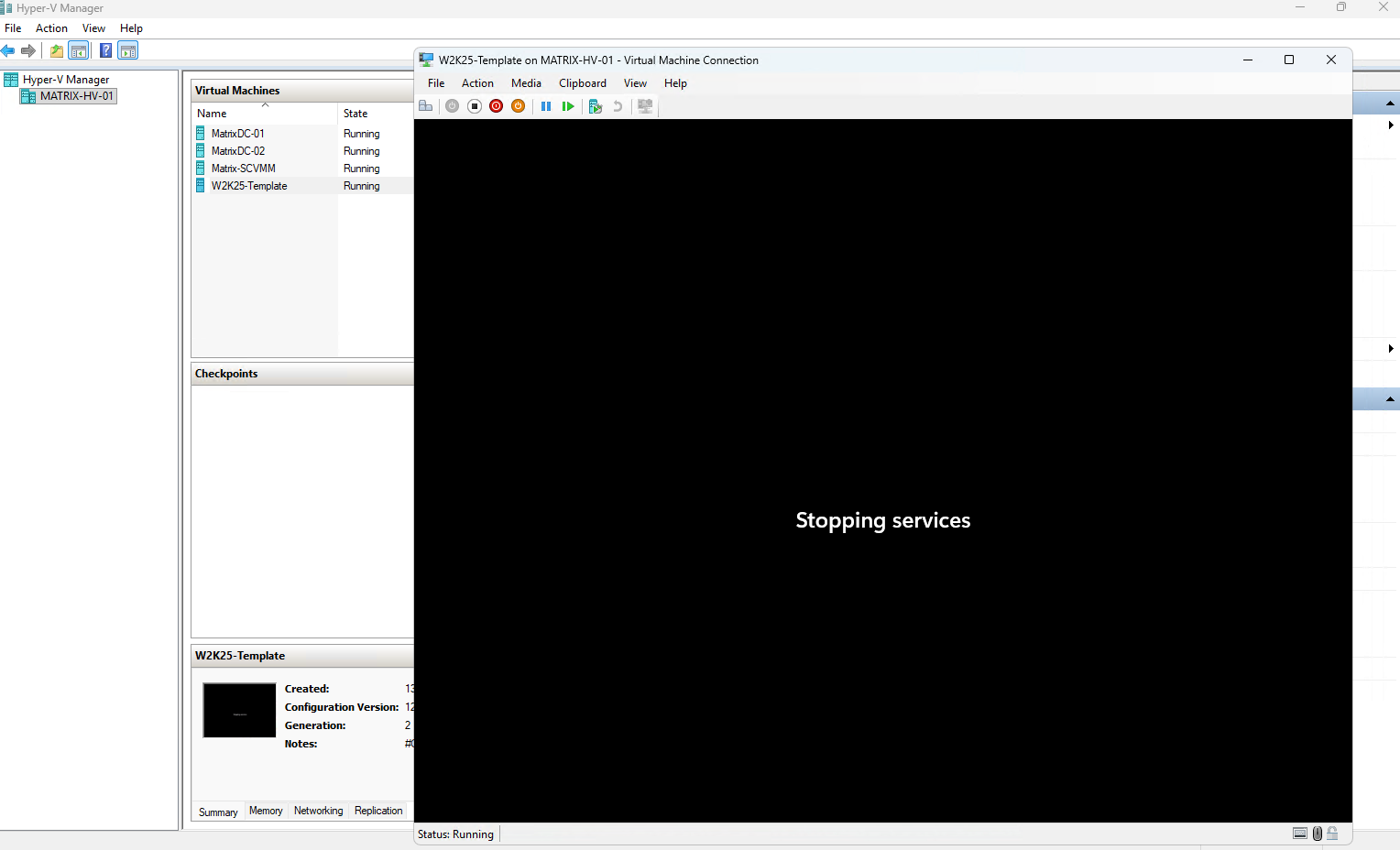Open File menu in VM Connection window
1400x850 pixels.
[436, 83]
